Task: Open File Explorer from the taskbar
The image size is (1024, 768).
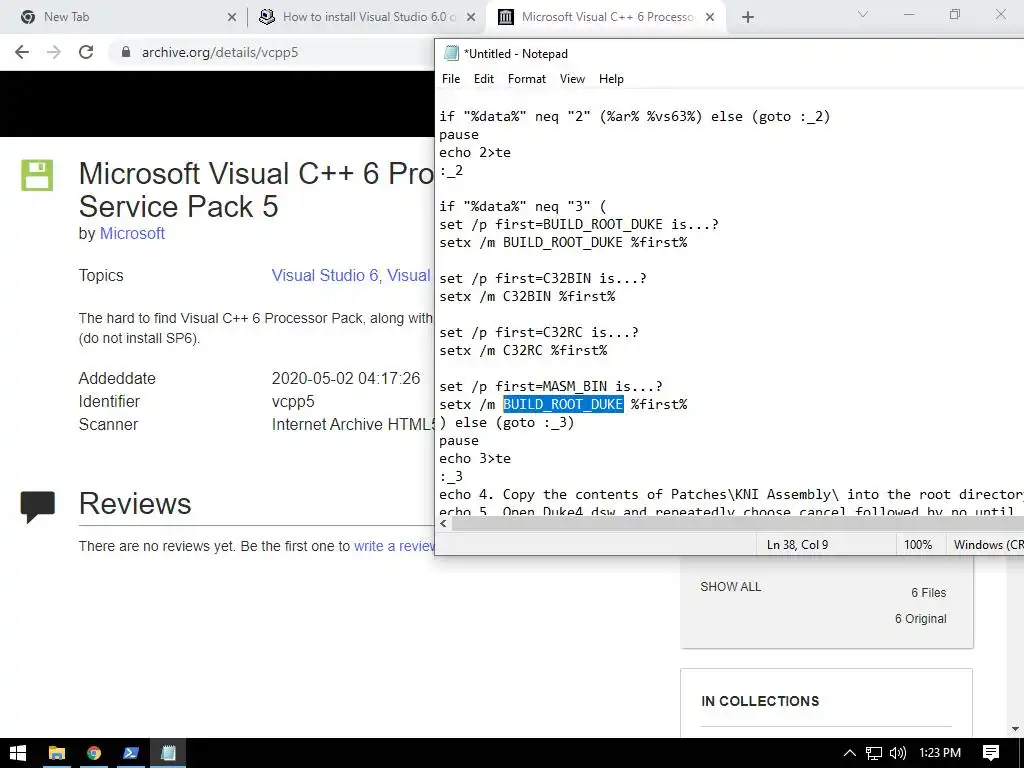Action: pos(57,753)
